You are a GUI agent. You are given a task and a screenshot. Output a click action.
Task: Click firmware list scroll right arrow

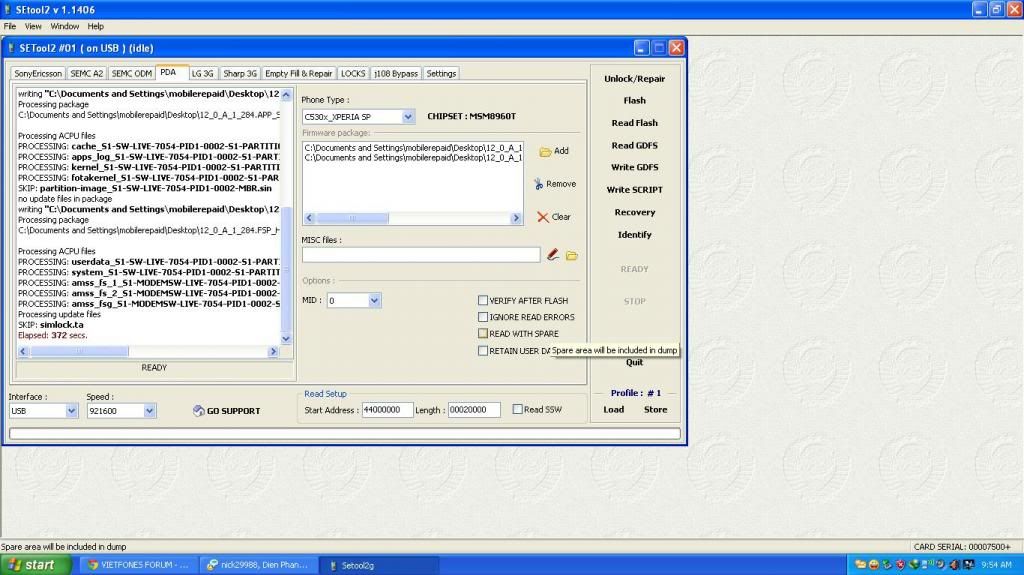(x=516, y=218)
